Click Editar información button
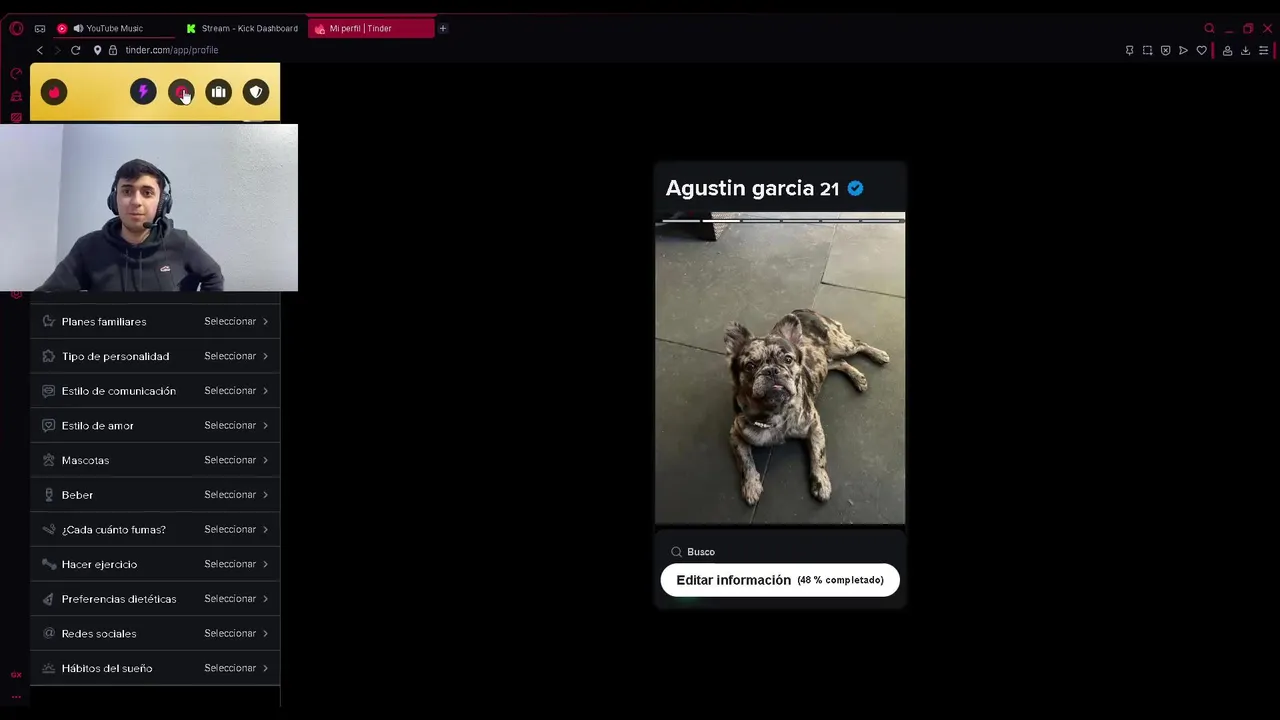Image resolution: width=1280 pixels, height=720 pixels. click(780, 580)
